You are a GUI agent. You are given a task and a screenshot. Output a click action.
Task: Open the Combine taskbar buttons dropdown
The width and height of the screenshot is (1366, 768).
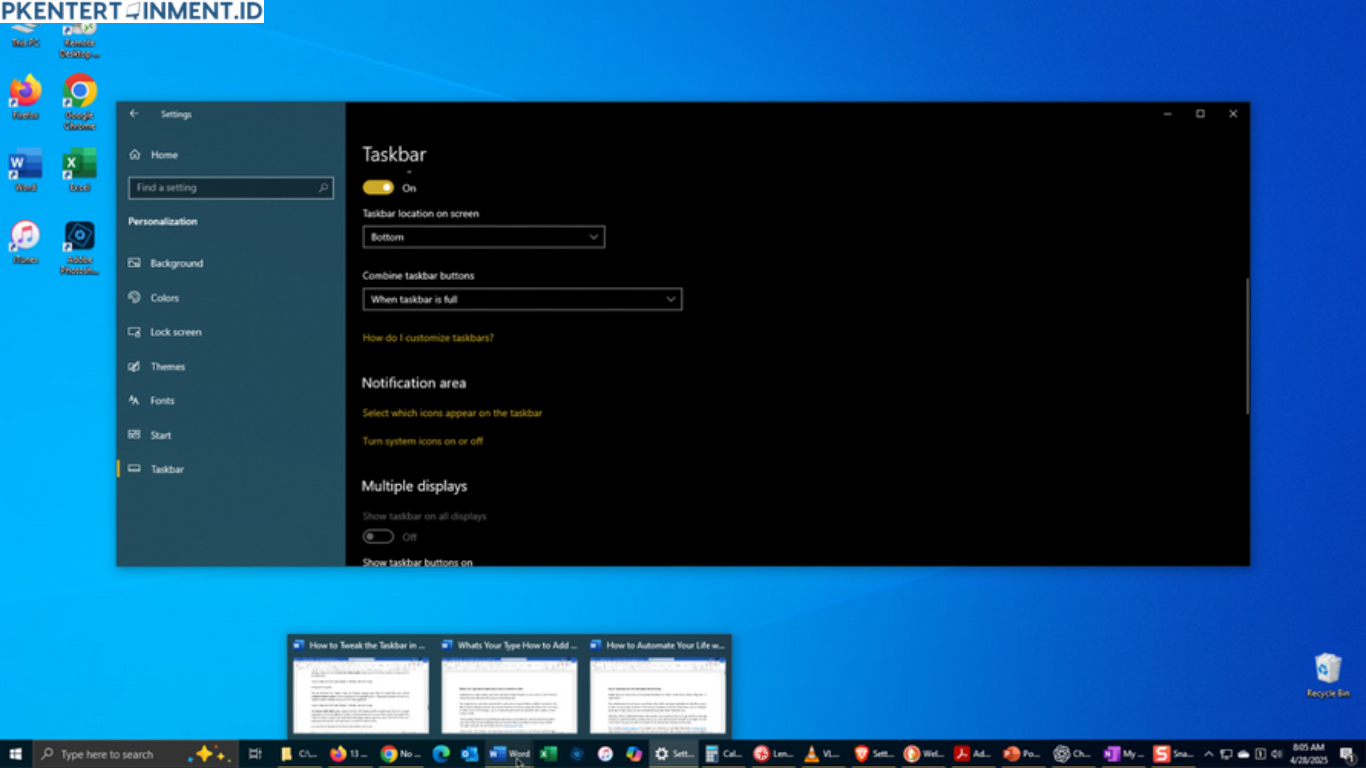tap(521, 299)
